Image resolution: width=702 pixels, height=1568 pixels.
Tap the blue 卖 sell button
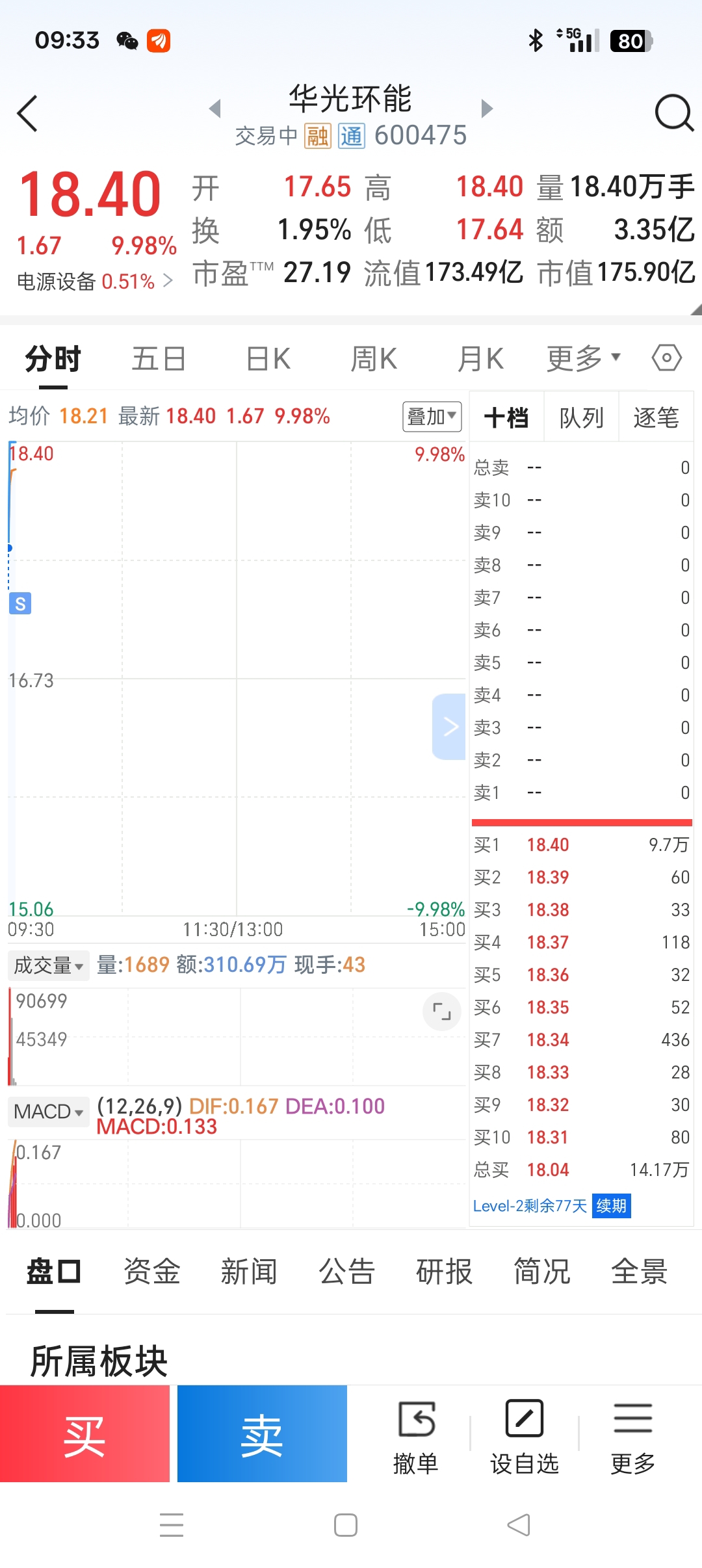coord(262,1433)
